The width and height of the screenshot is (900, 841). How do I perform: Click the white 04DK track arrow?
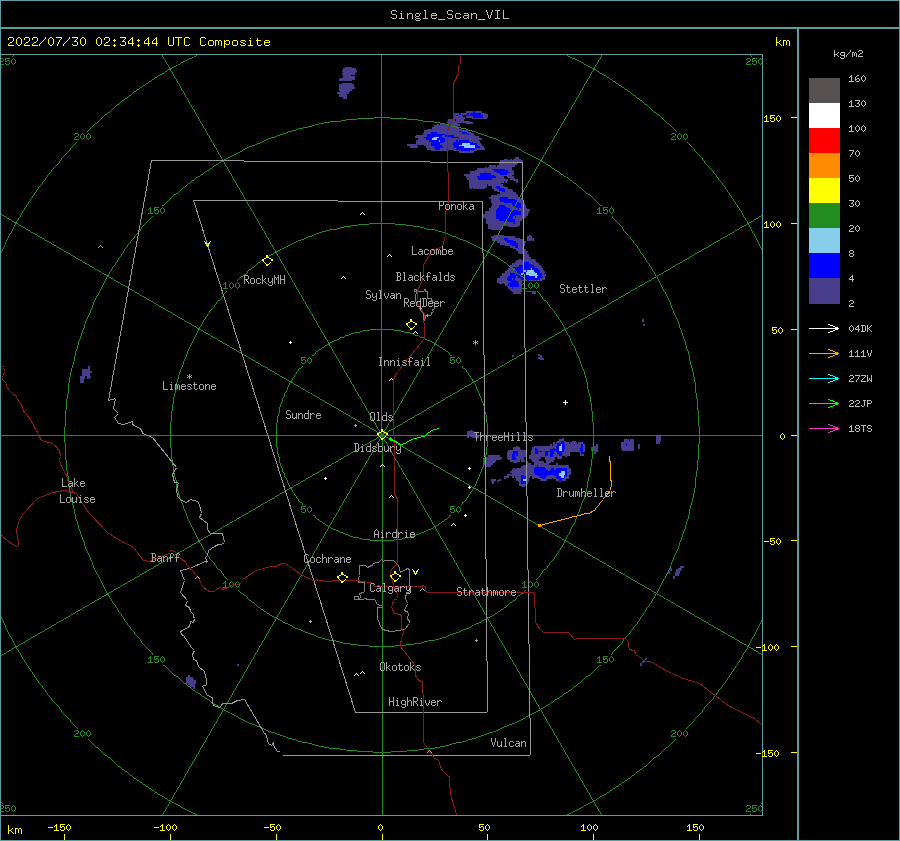(x=824, y=328)
